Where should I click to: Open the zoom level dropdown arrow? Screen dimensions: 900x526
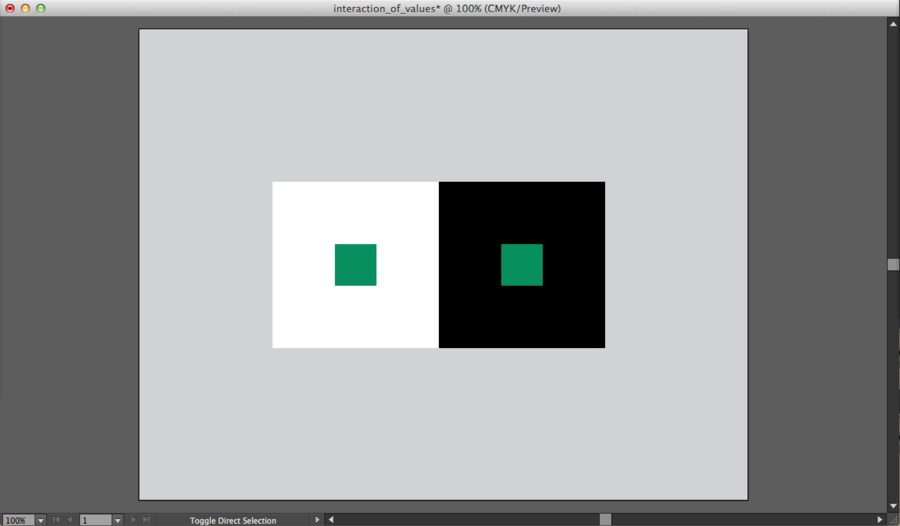[x=41, y=520]
